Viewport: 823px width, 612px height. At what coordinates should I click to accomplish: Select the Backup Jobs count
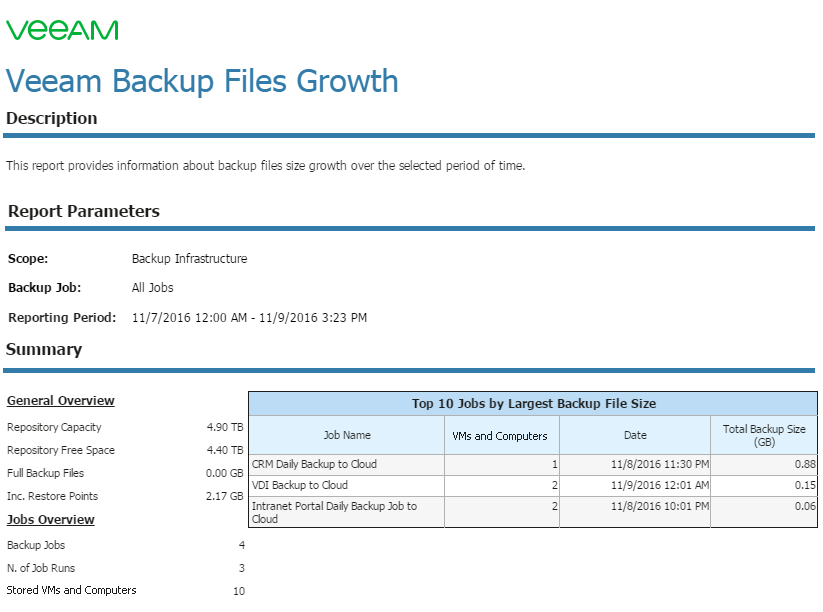pyautogui.click(x=241, y=545)
